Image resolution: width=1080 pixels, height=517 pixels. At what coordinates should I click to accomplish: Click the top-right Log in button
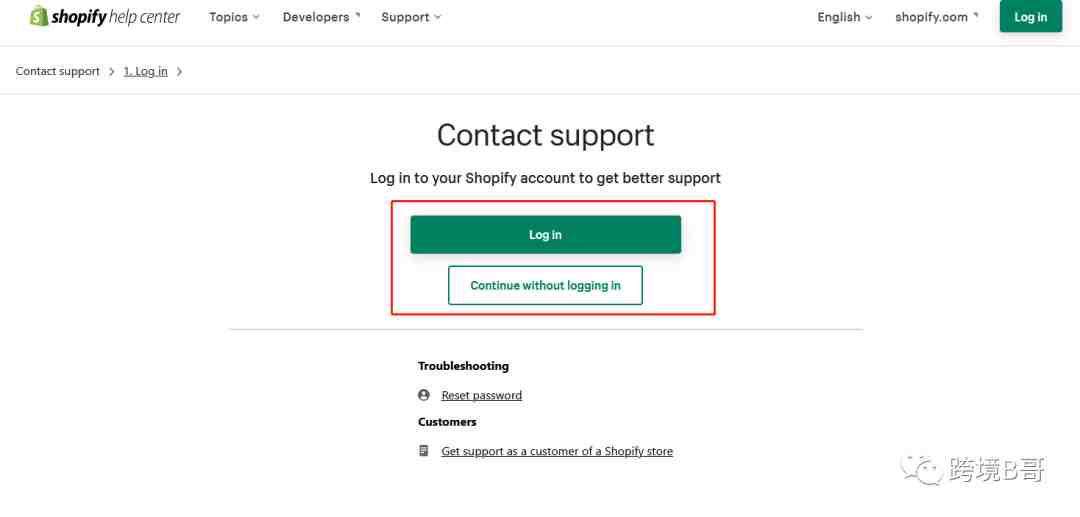pos(1030,17)
